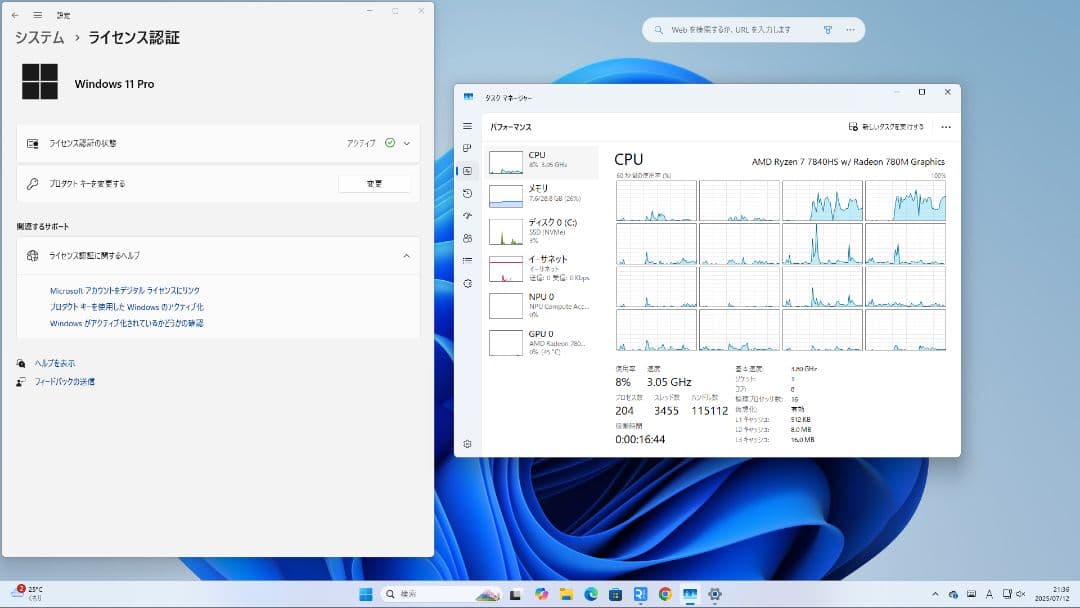This screenshot has width=1080, height=608.
Task: Click the Windows 11 Pro logo
Action: [x=40, y=81]
